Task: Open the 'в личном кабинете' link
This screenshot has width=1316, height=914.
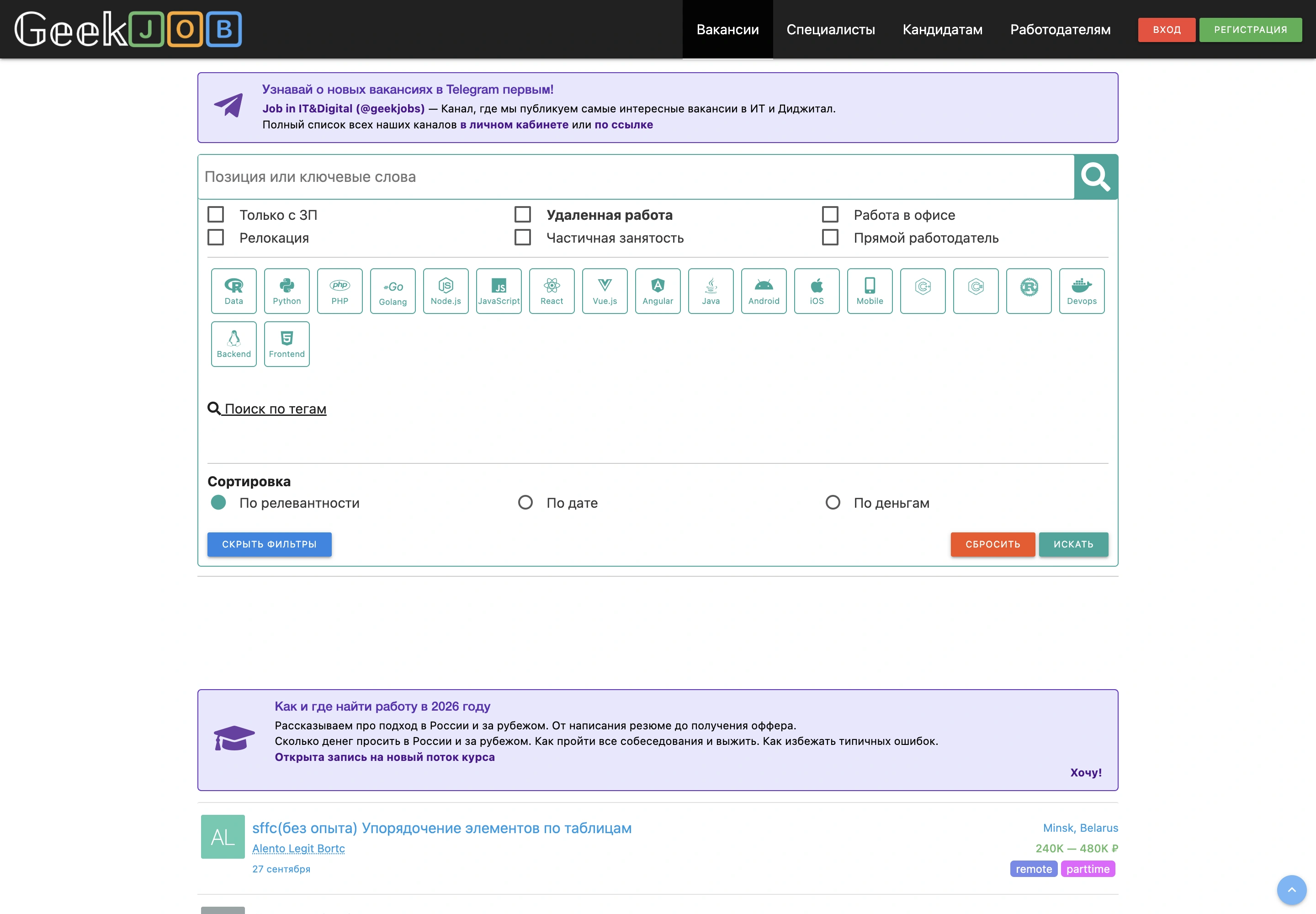Action: (x=514, y=124)
